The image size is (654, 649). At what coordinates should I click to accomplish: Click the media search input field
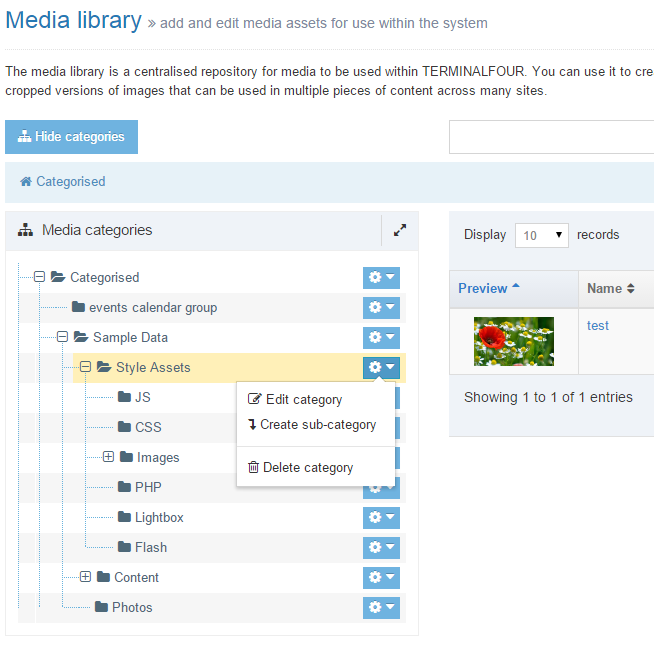551,137
